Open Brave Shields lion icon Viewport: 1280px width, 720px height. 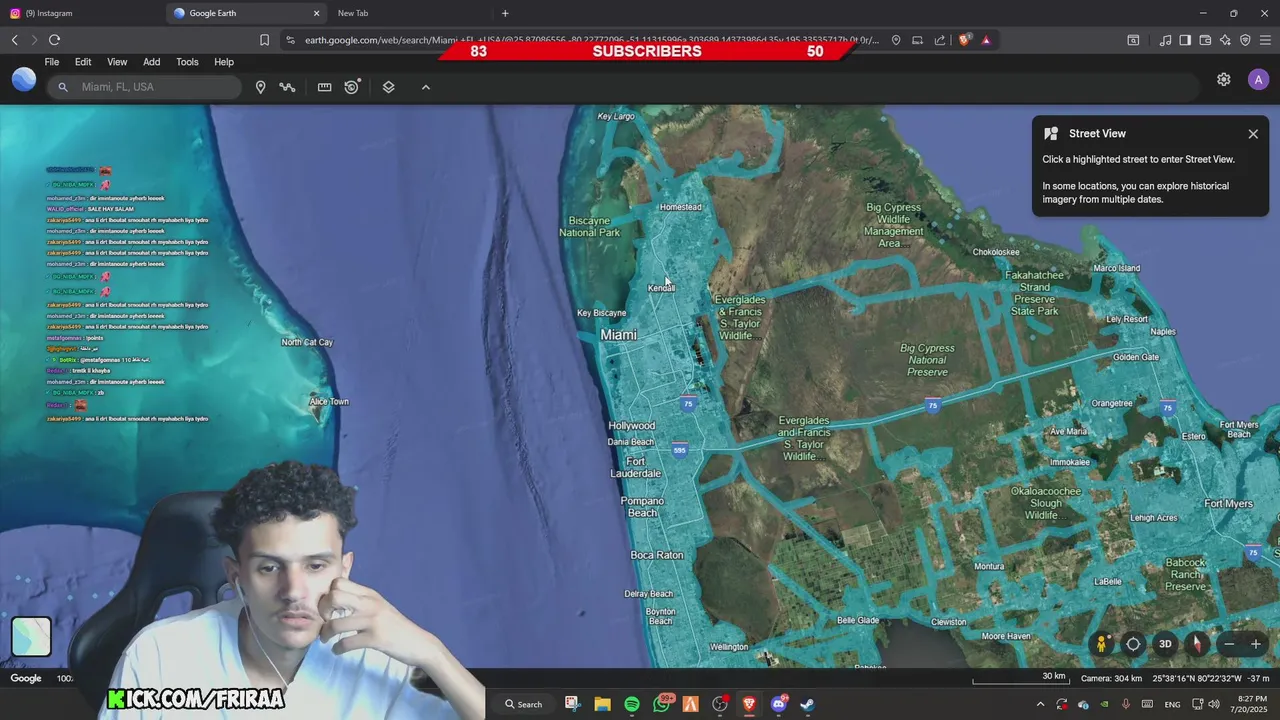tap(964, 40)
